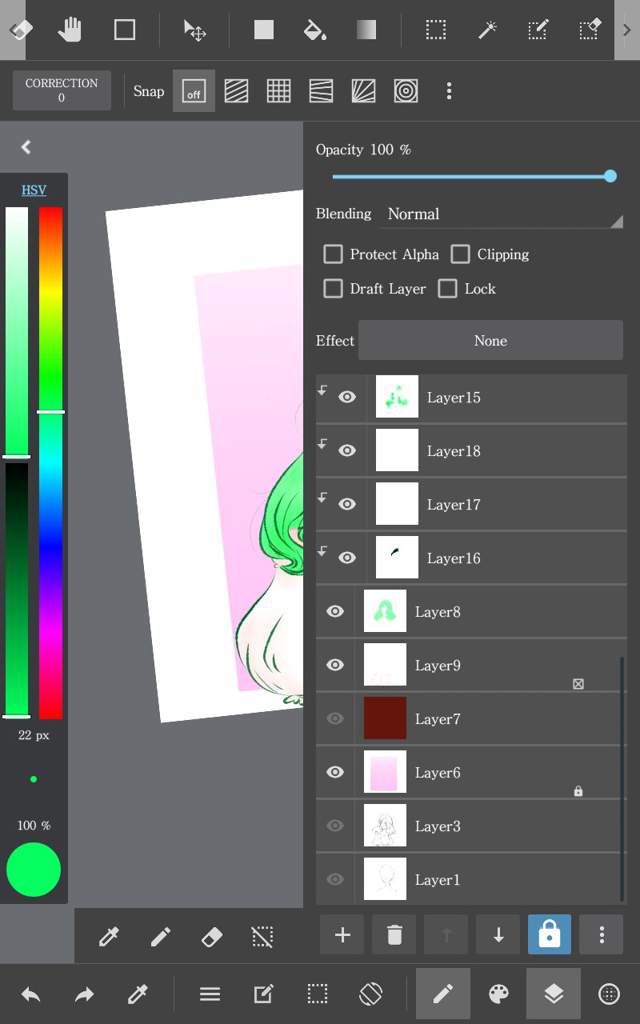This screenshot has width=640, height=1024.
Task: Select the Layer1 row name
Action: [x=438, y=880]
